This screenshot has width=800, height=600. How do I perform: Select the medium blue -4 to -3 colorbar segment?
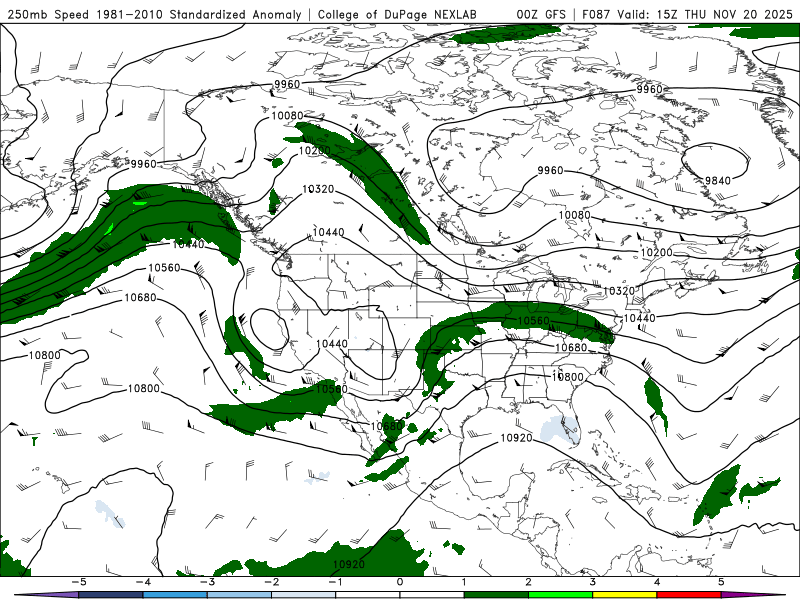point(175,595)
